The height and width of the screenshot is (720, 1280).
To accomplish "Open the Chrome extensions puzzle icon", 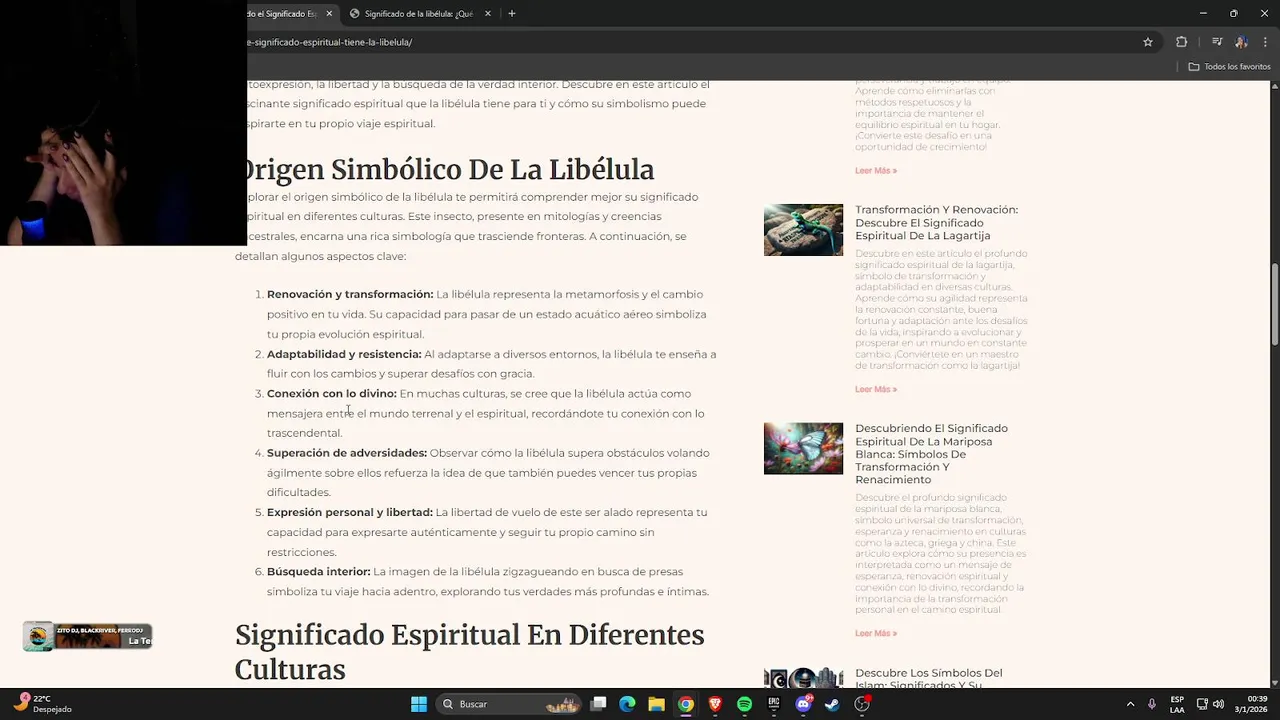I will pos(1181,42).
